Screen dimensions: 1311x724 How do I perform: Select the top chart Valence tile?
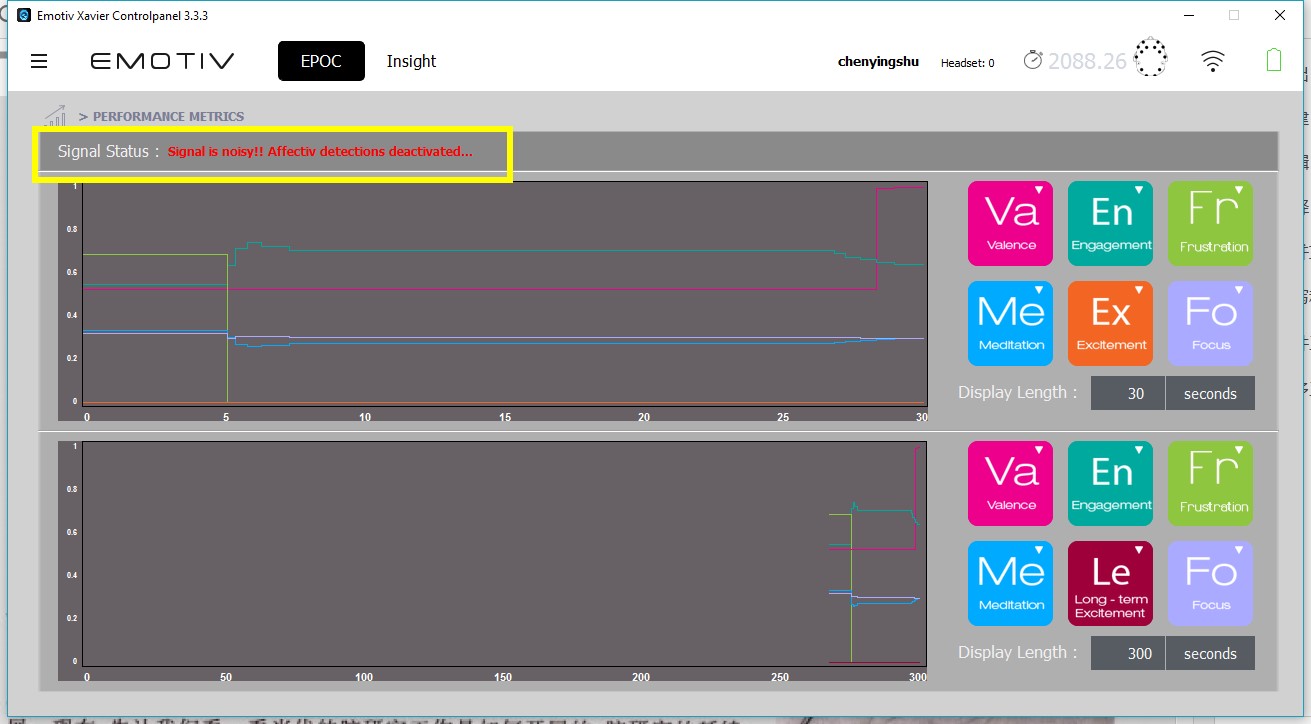[1010, 224]
